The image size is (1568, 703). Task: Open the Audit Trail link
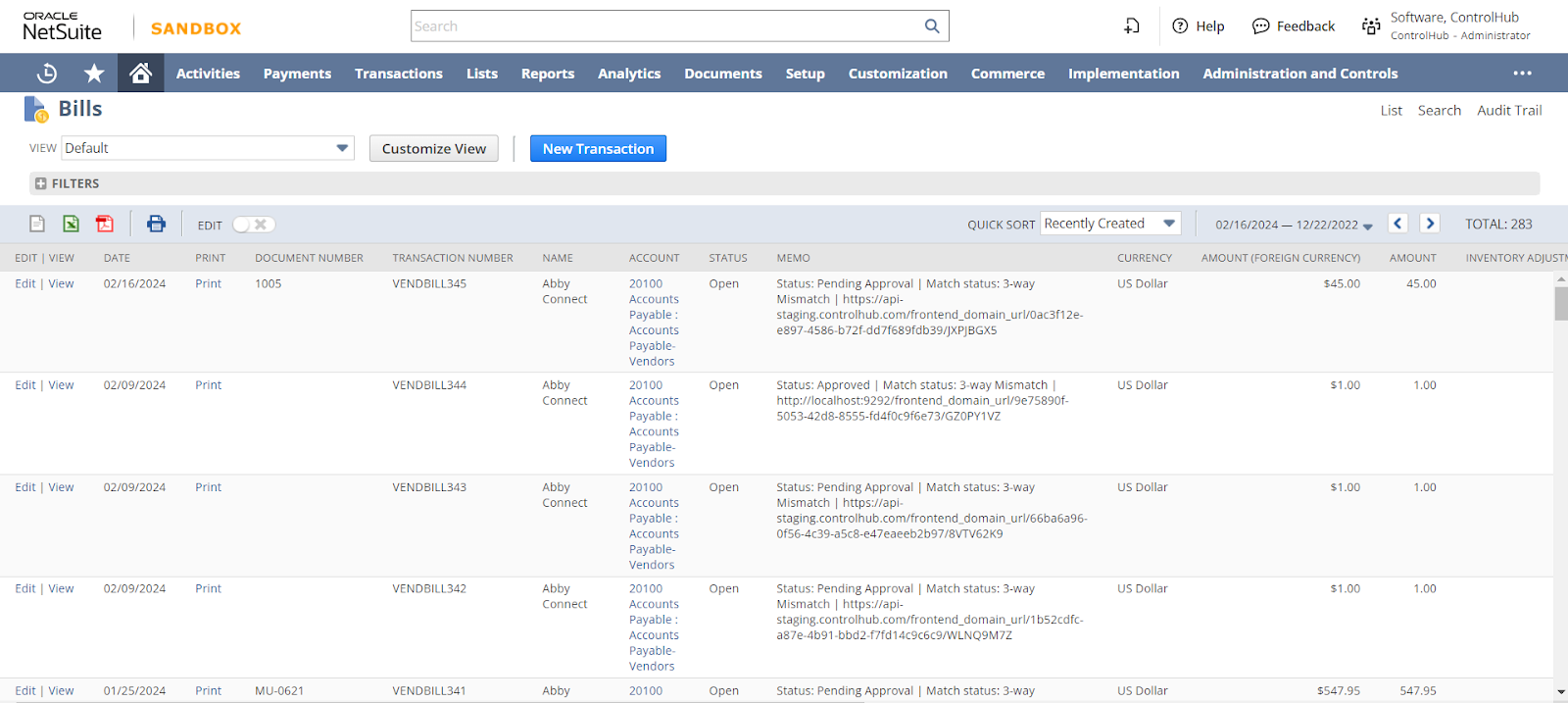(1509, 111)
